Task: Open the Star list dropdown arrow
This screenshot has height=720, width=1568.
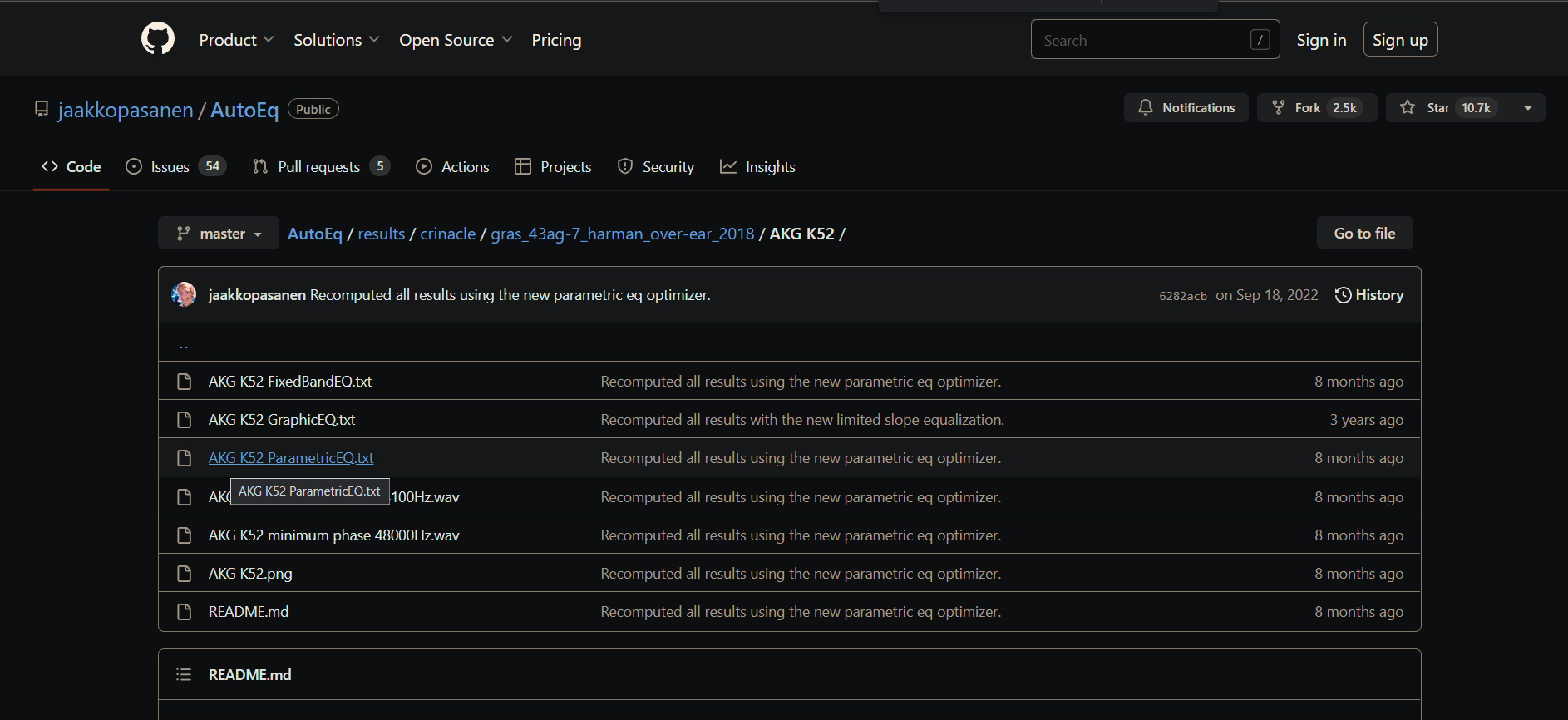Action: tap(1528, 107)
